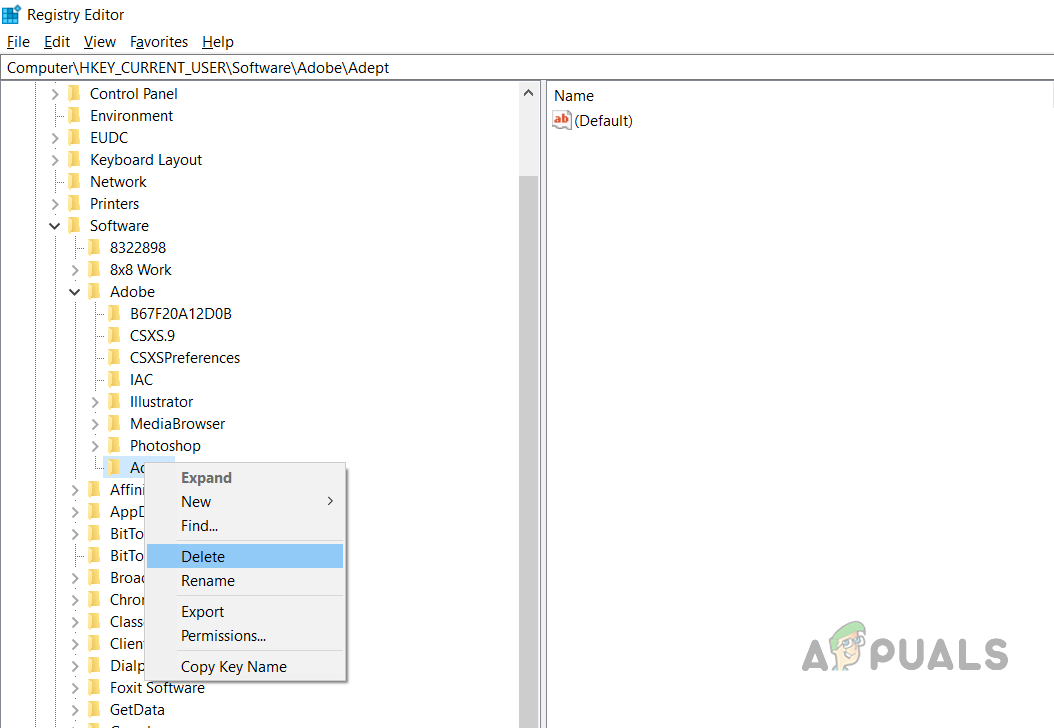This screenshot has width=1054, height=728.
Task: Click the Environment folder icon
Action: [x=75, y=116]
